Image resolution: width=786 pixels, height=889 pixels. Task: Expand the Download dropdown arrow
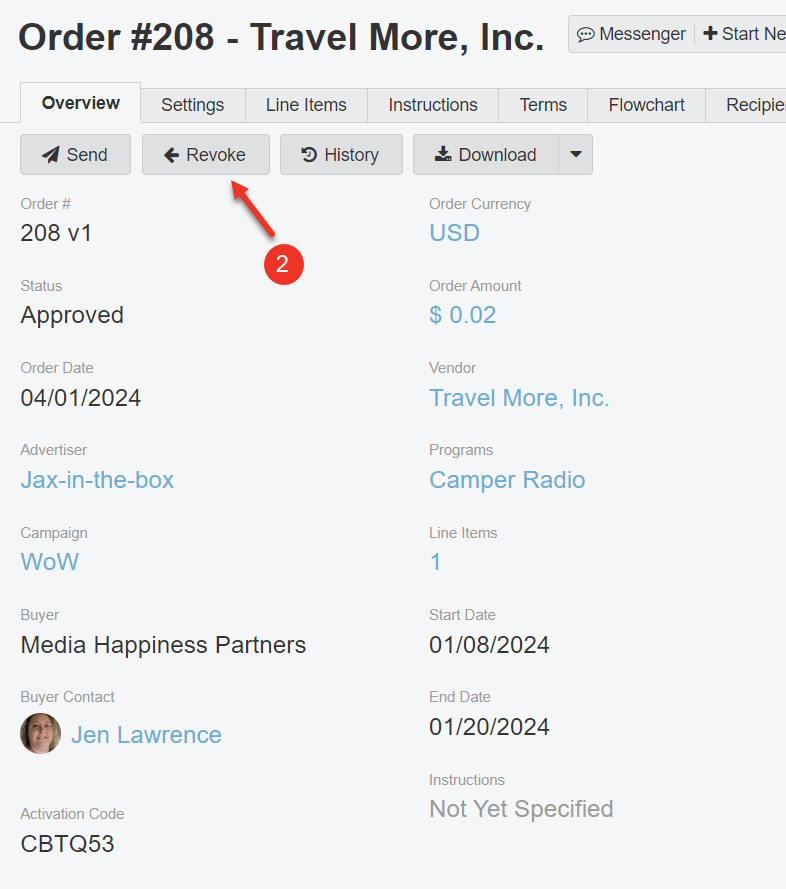[575, 155]
